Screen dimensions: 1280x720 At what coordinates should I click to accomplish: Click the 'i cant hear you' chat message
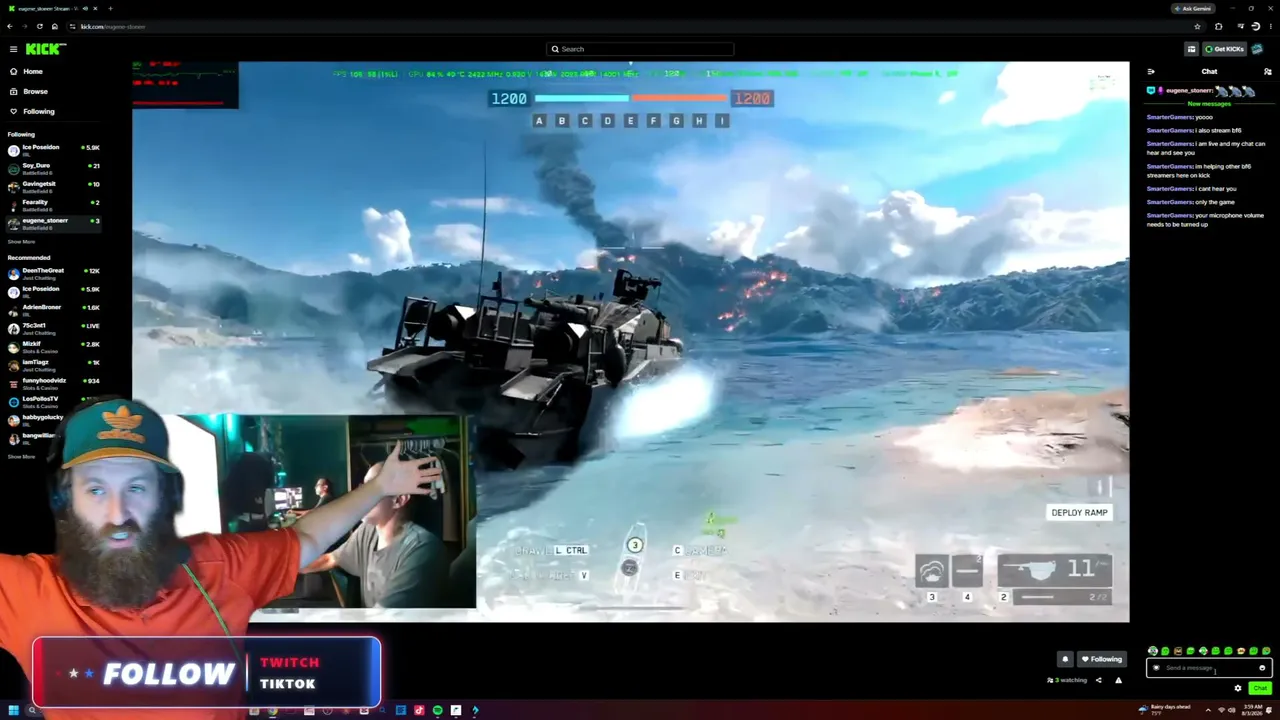[x=1215, y=189]
